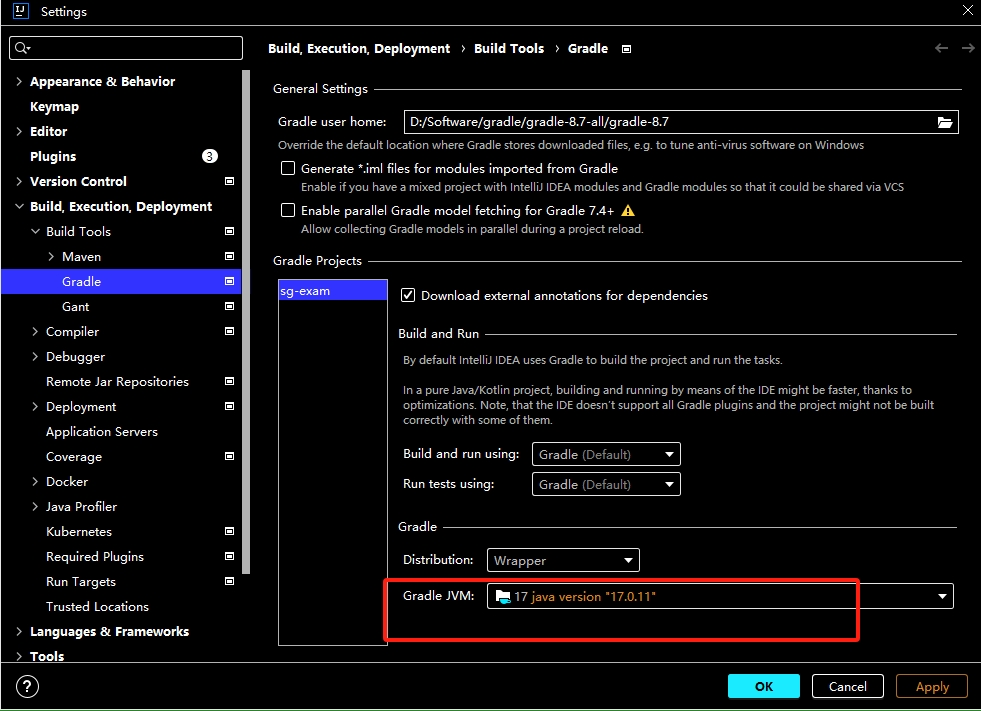
Task: Uncheck Download external annotations for dependencies
Action: pyautogui.click(x=408, y=295)
